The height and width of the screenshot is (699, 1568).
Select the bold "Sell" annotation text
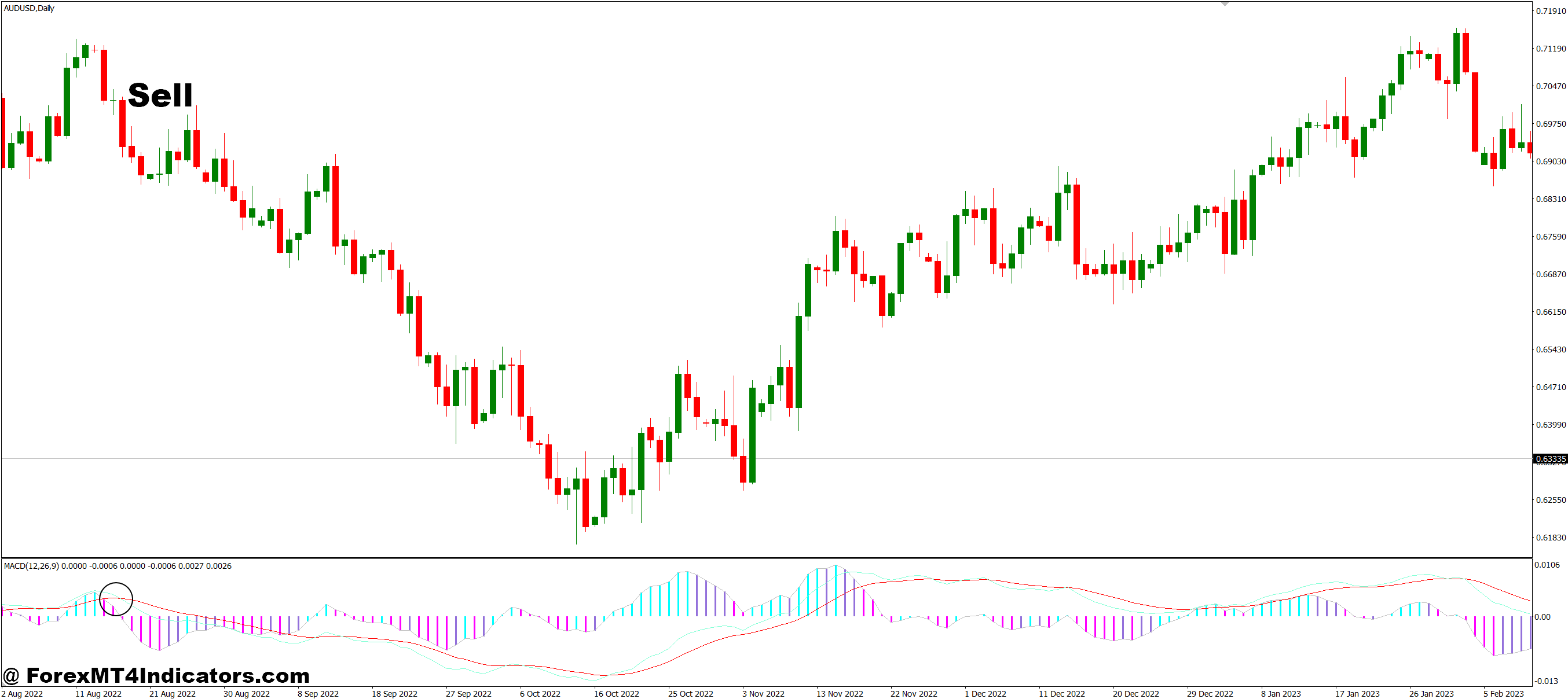[x=160, y=95]
